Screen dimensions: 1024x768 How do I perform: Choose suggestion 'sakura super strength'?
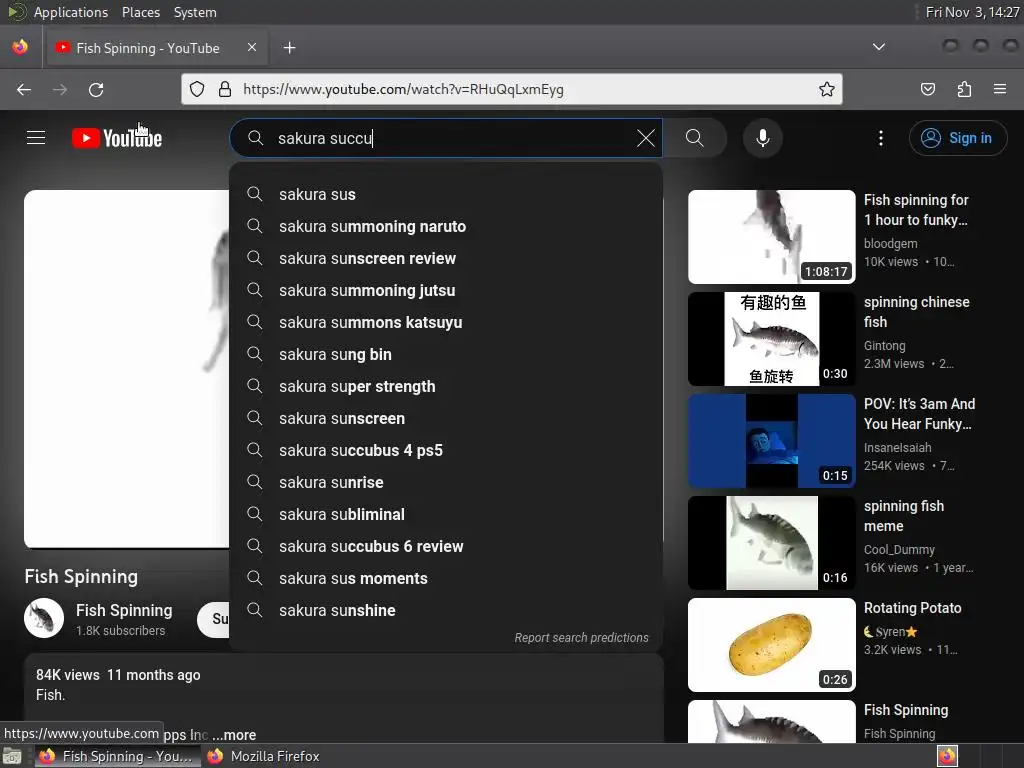coord(446,386)
